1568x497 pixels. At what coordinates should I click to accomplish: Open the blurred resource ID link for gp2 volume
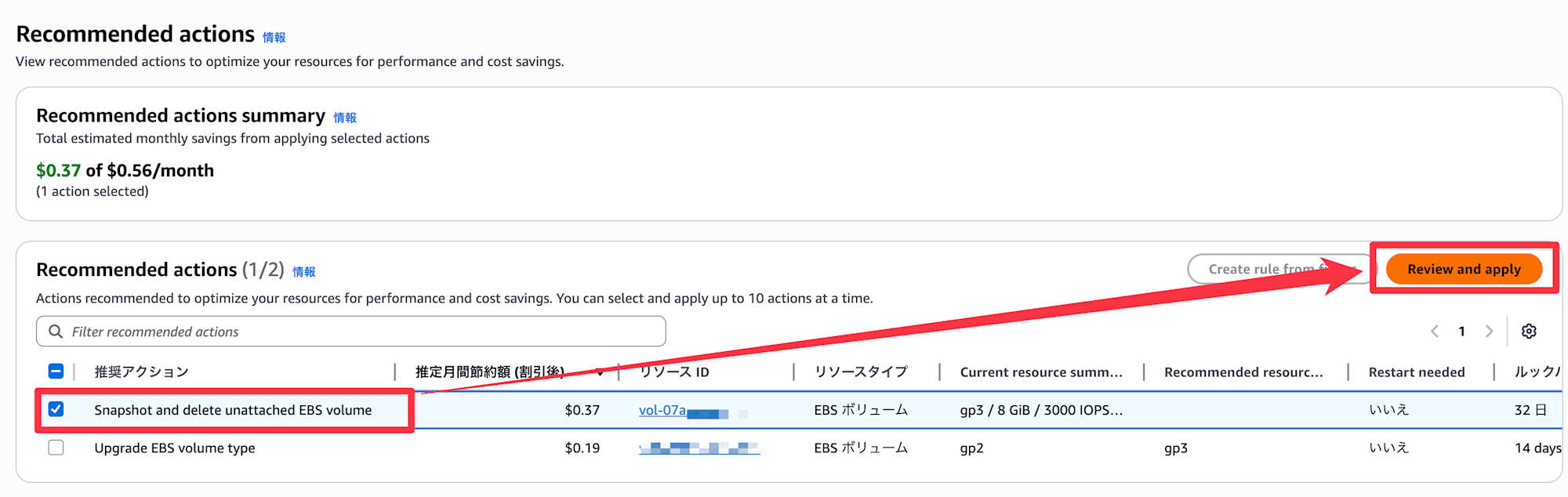(699, 448)
